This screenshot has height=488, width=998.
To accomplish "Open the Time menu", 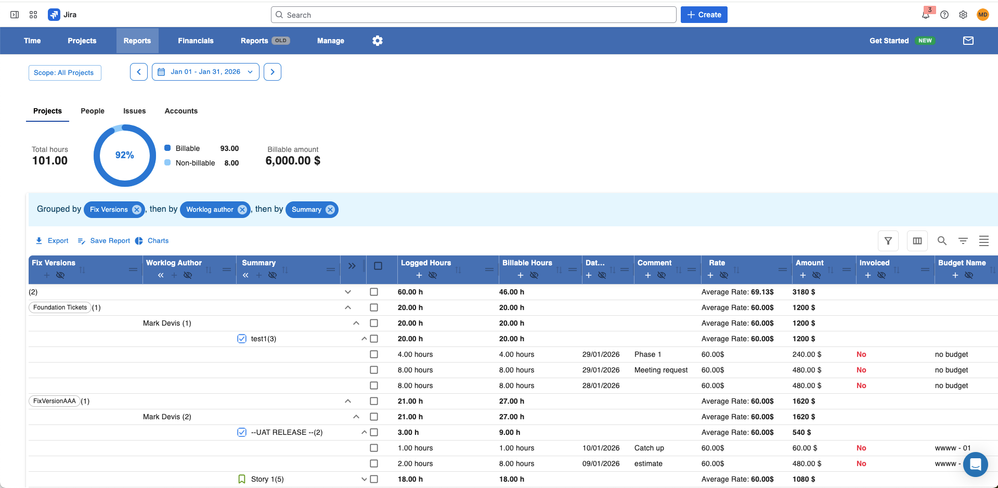I will [32, 41].
